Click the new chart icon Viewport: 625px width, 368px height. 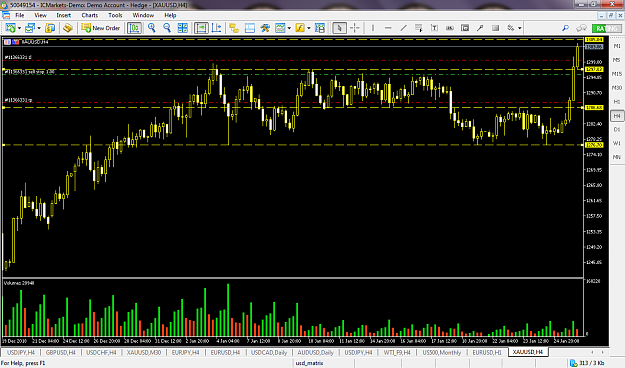[x=10, y=28]
